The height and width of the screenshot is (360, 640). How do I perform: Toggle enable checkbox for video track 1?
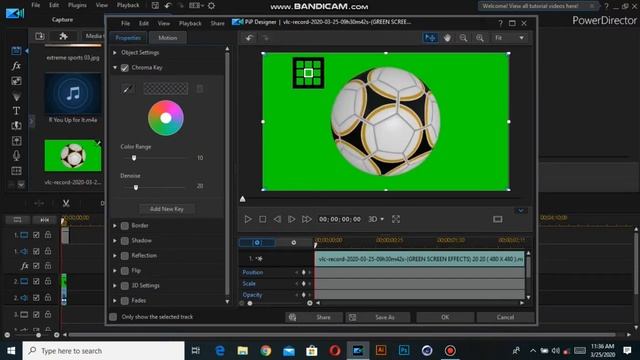(x=36, y=235)
